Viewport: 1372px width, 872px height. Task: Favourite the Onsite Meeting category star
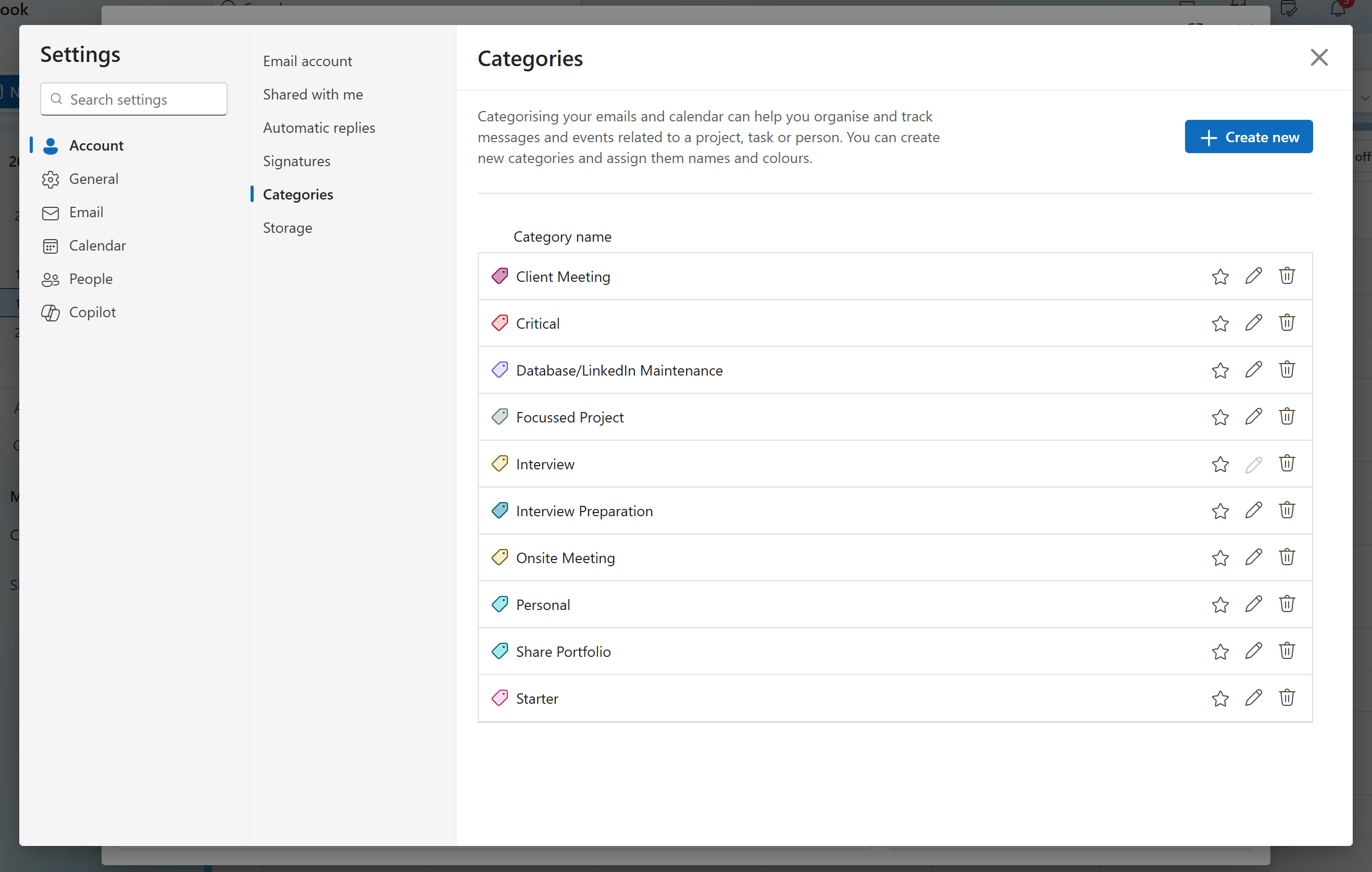1220,557
